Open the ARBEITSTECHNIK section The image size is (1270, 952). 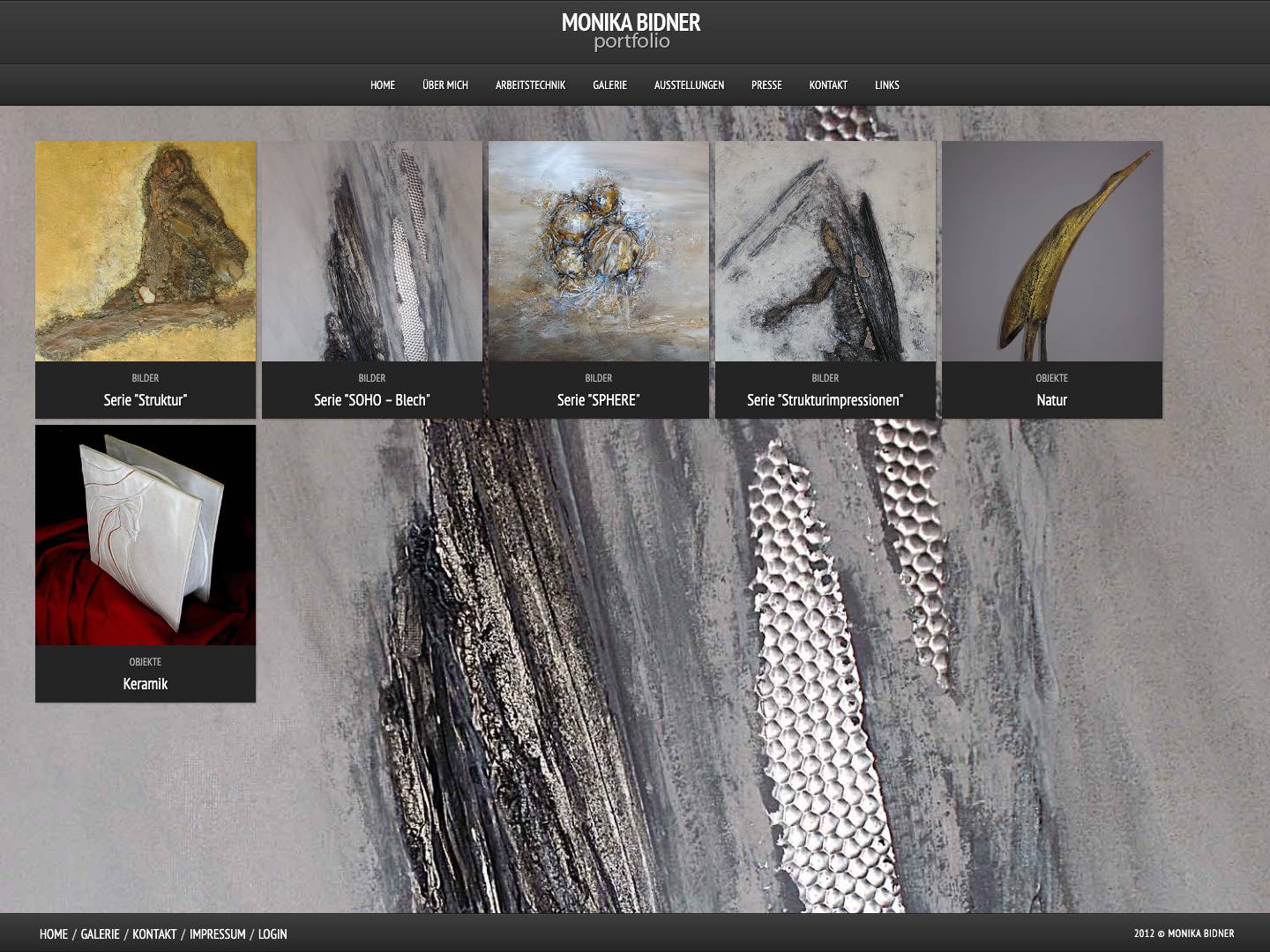coord(530,85)
